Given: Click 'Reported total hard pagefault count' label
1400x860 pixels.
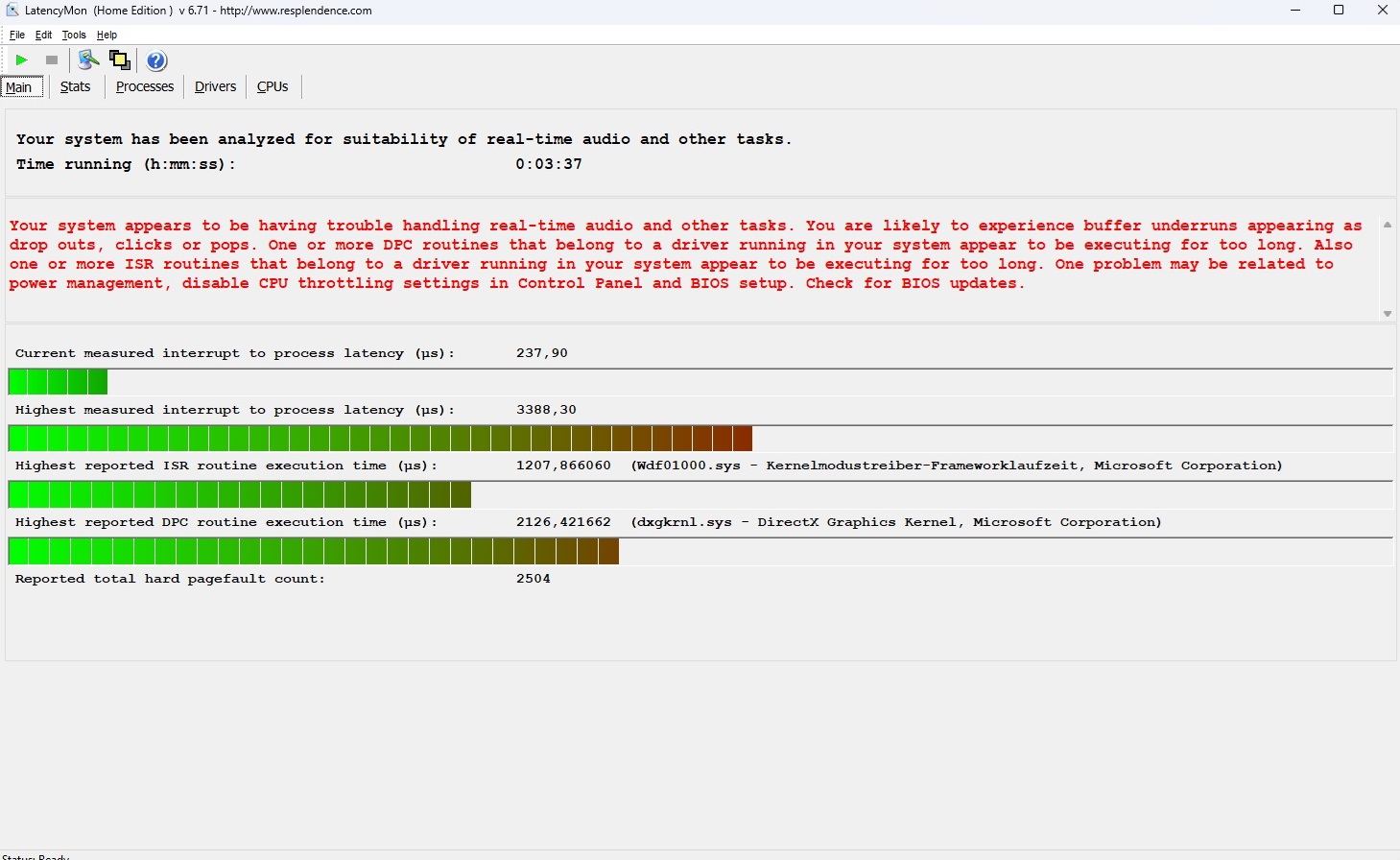Looking at the screenshot, I should point(171,579).
